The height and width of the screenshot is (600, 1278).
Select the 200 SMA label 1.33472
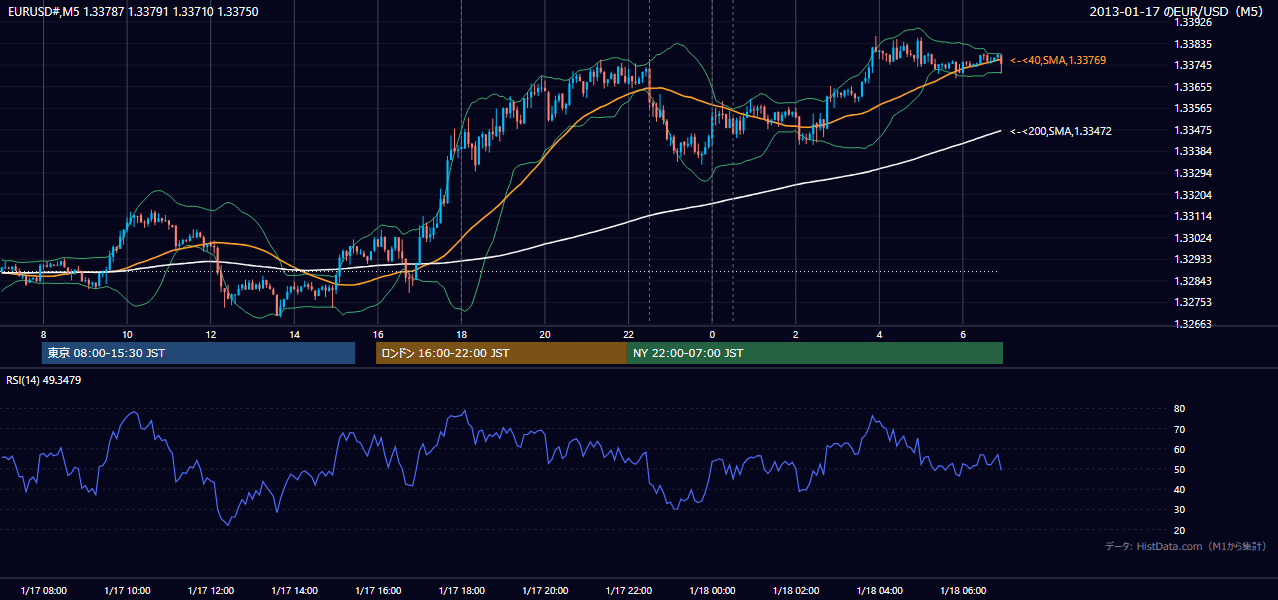tap(1060, 131)
